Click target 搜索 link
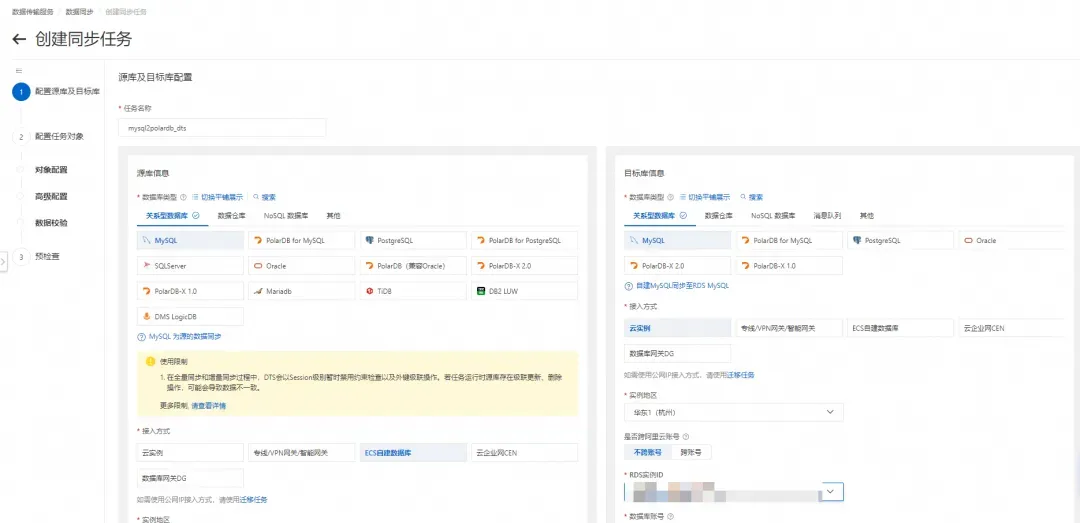 (752, 197)
